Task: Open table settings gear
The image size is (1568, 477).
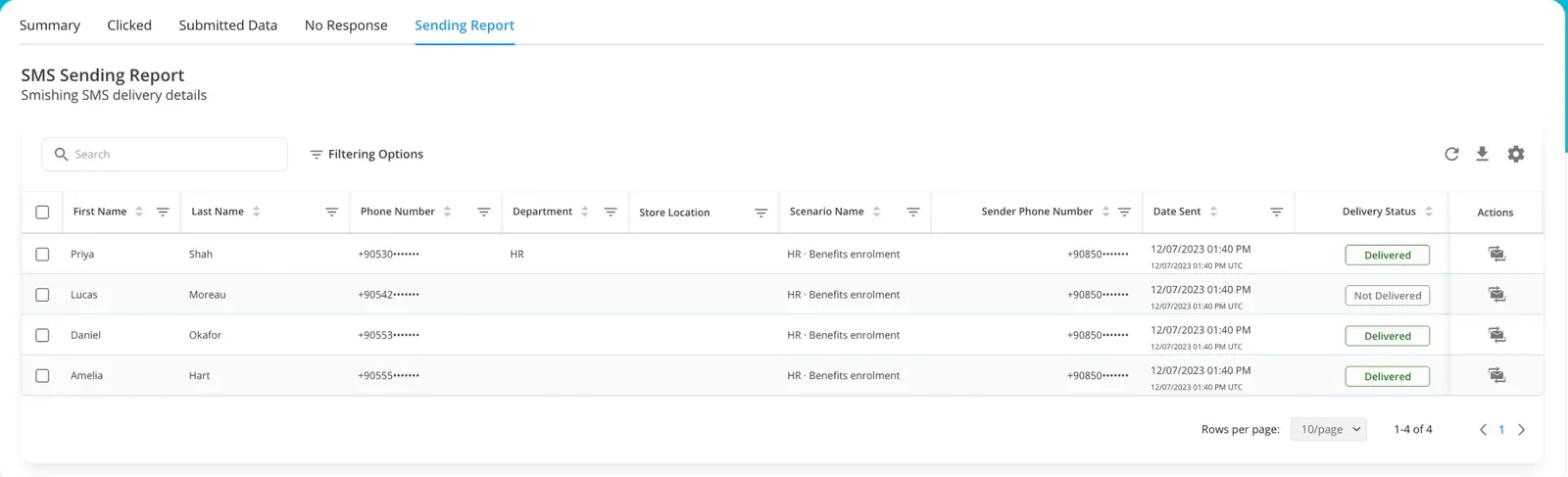Action: 1516,154
